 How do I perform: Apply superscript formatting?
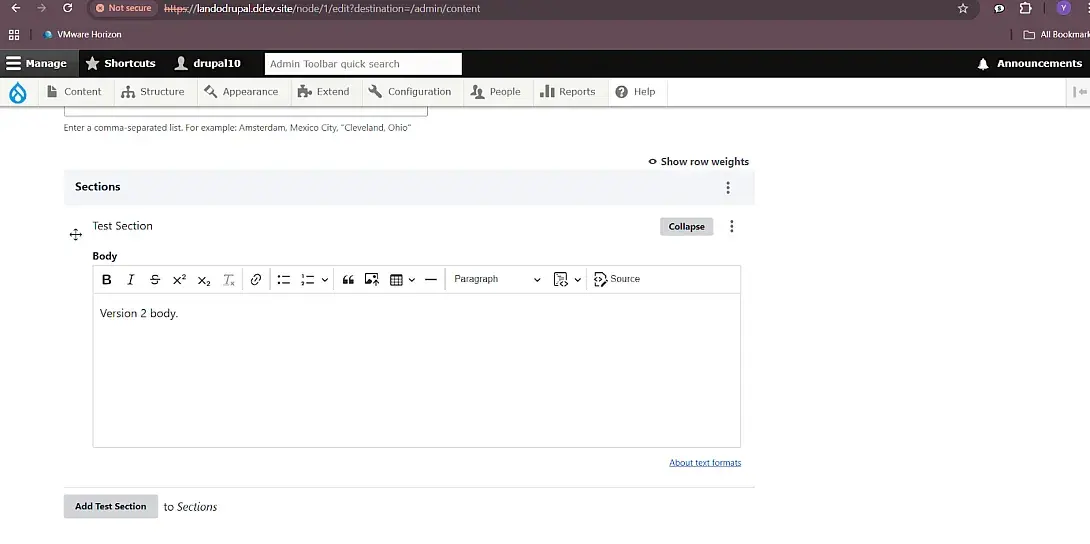coord(179,279)
